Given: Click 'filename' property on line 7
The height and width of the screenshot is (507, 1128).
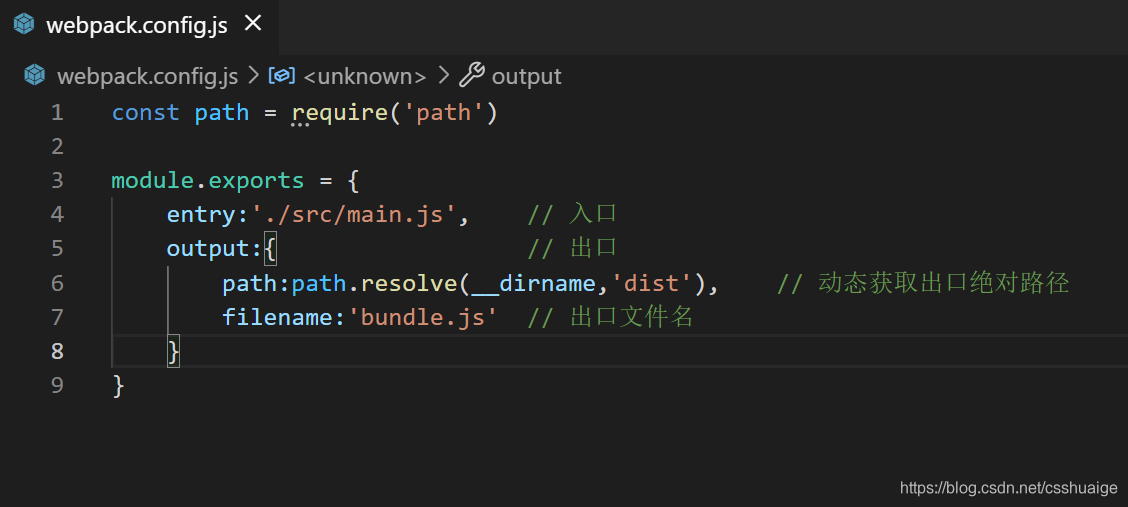Looking at the screenshot, I should point(277,317).
